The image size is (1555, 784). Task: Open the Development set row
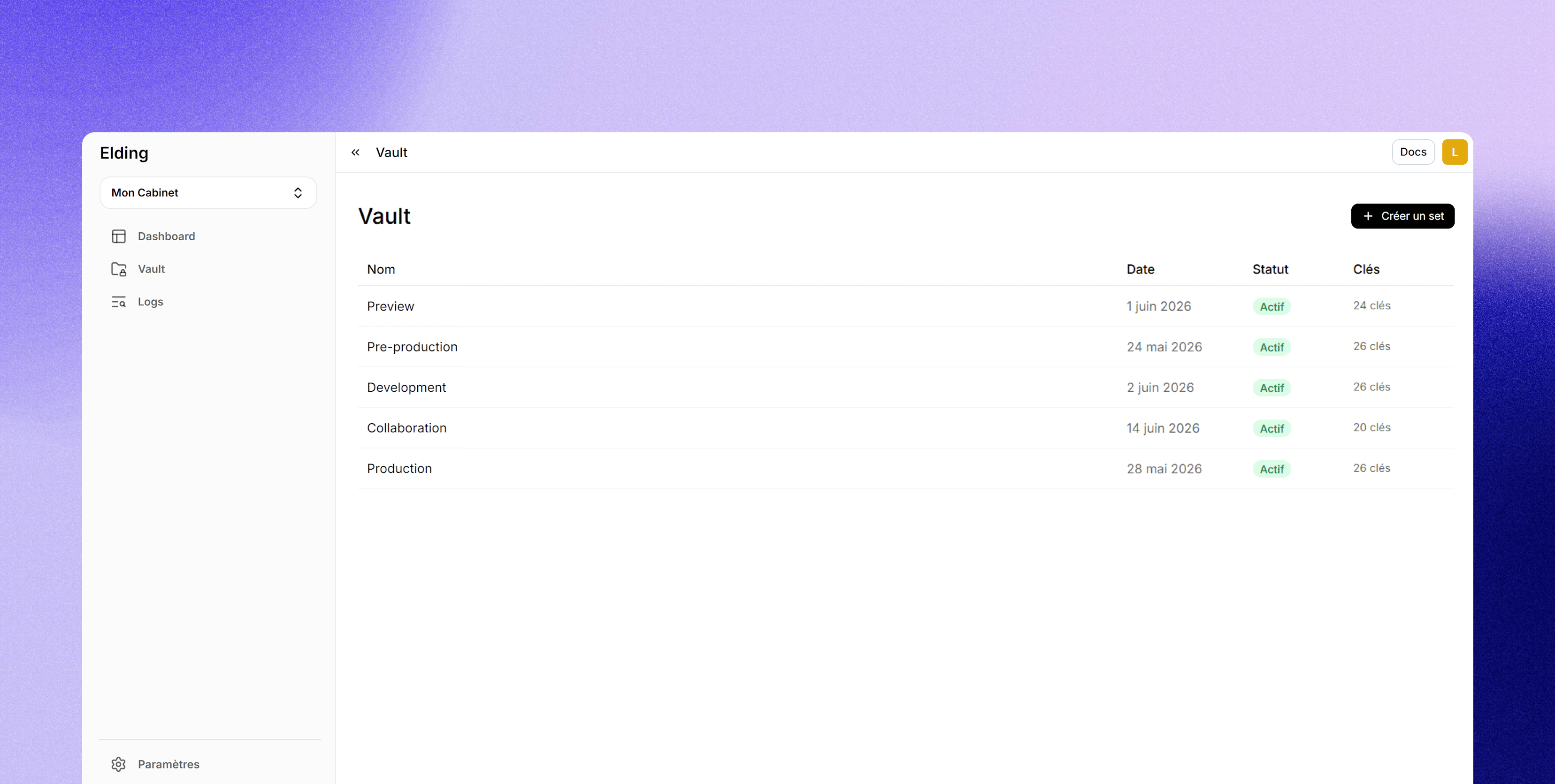click(x=905, y=388)
